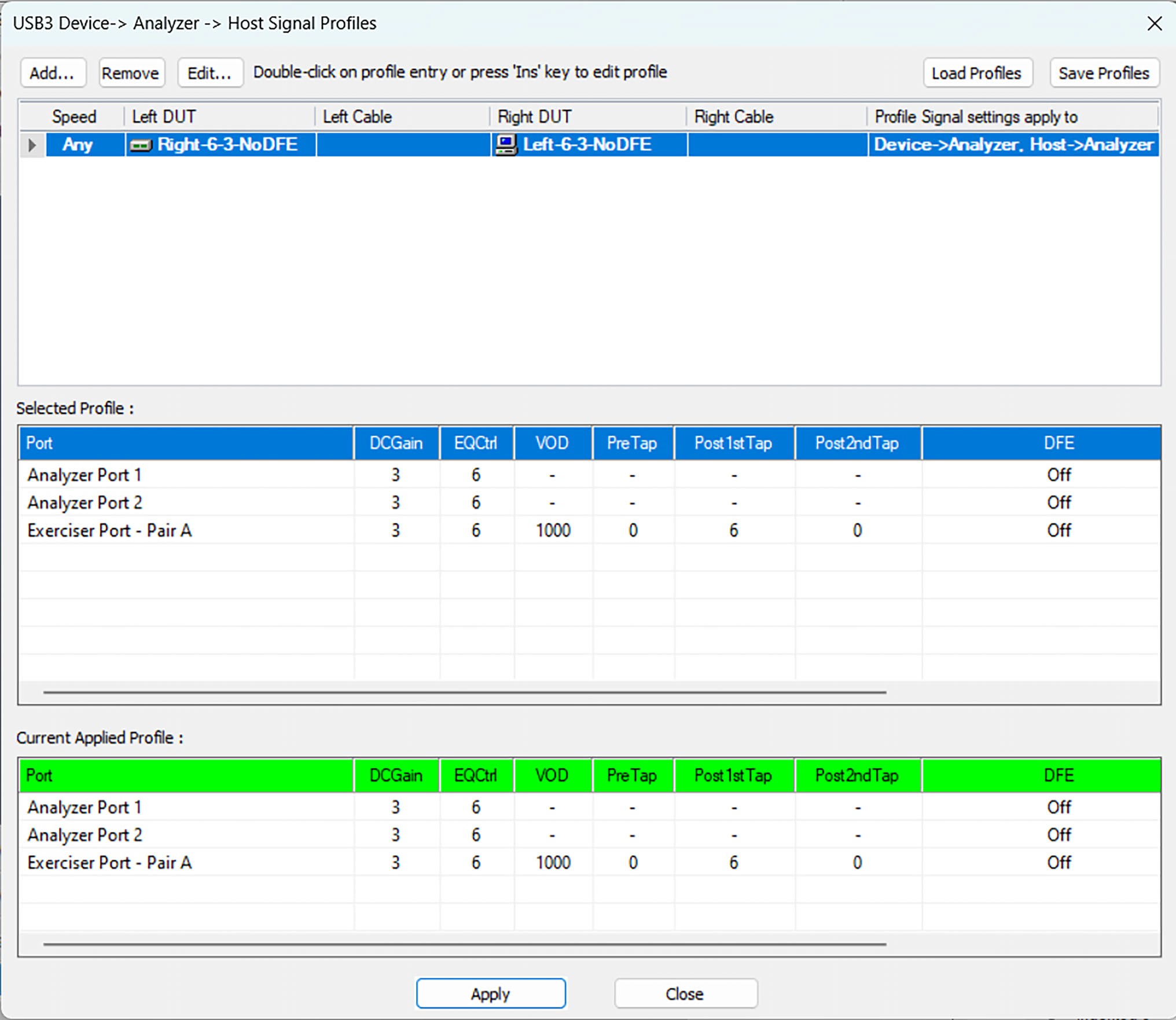Click the Add... button

[53, 73]
